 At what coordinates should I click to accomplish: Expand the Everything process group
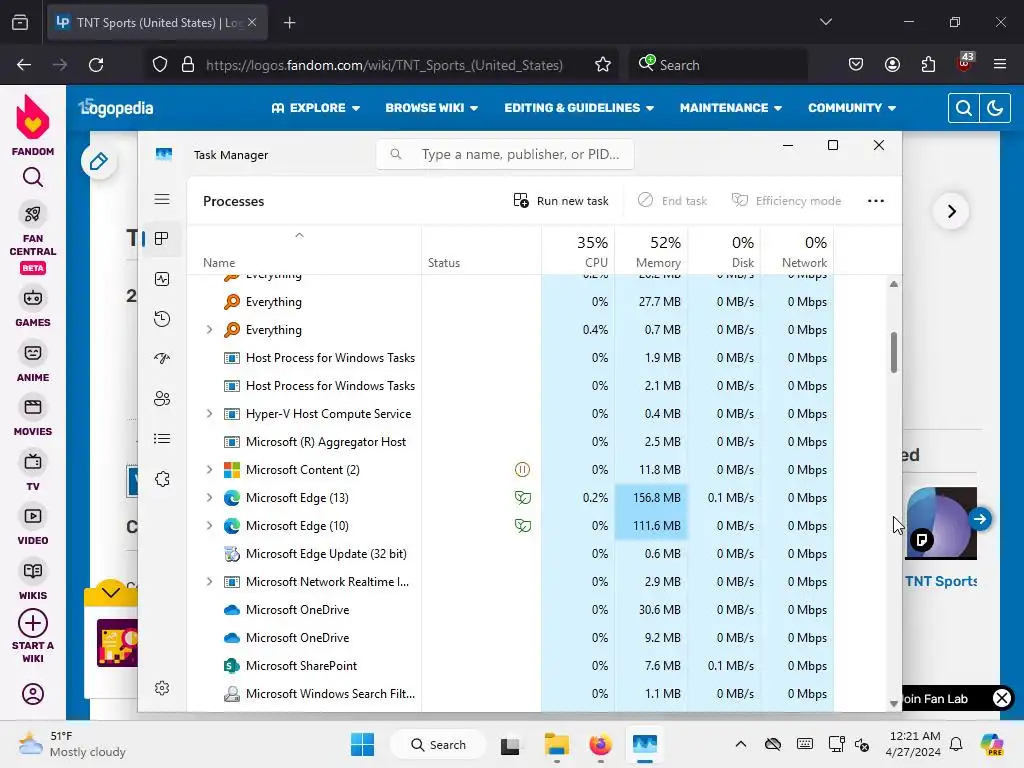[209, 330]
